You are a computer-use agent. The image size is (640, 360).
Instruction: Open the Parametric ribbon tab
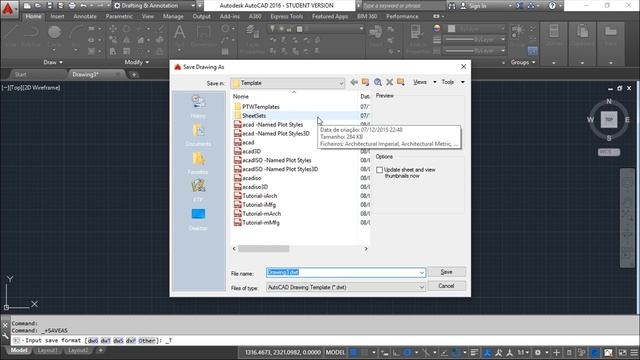(119, 16)
